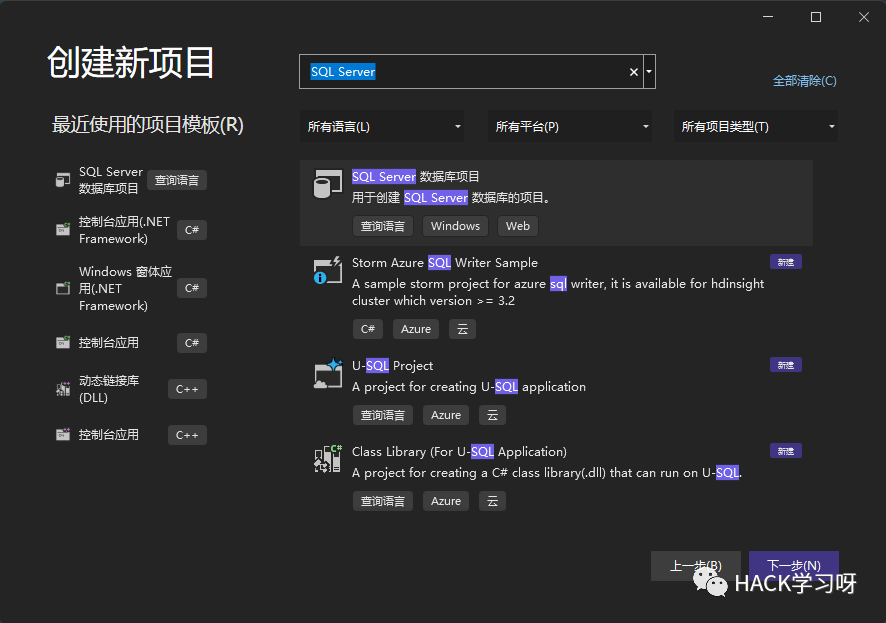
Task: Click the 查询语言 tag in recent templates
Action: click(x=177, y=180)
